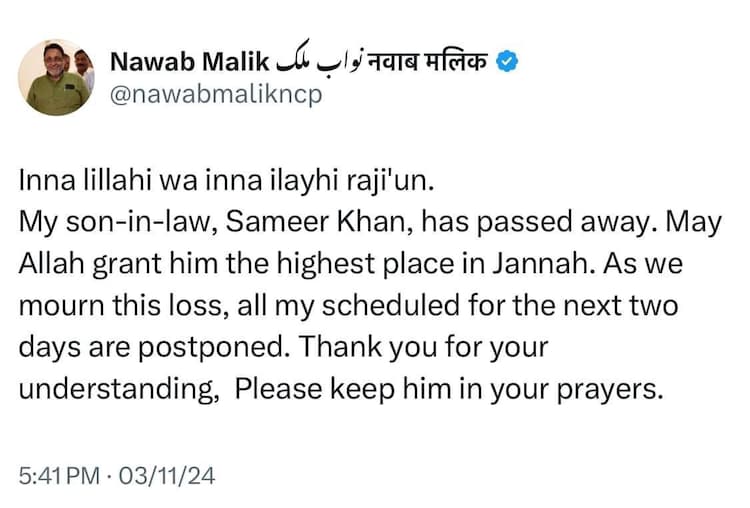Open the @nawabmalikncp handle link

[216, 97]
